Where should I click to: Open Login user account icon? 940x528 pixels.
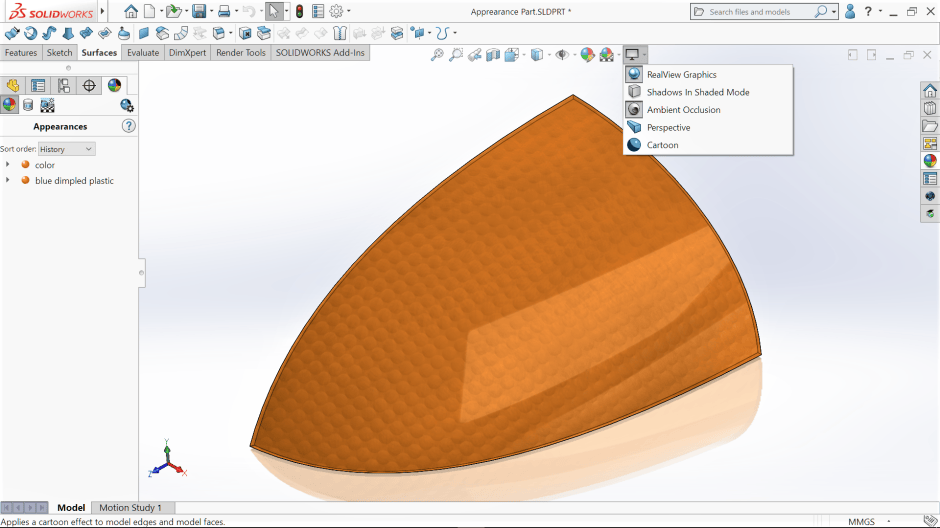pyautogui.click(x=849, y=11)
